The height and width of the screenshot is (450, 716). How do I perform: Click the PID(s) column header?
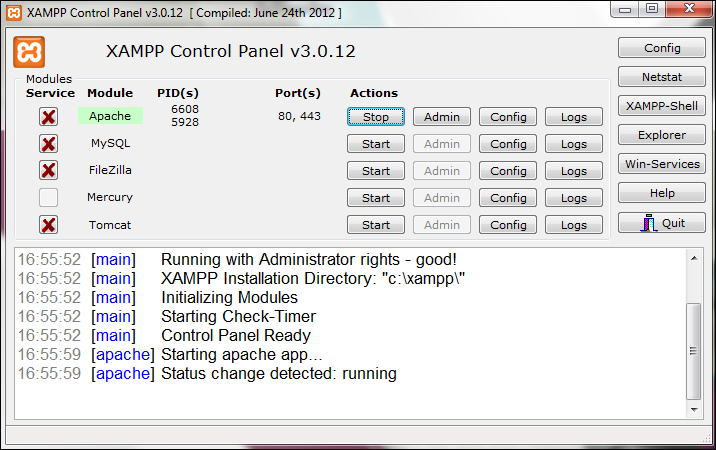point(178,93)
